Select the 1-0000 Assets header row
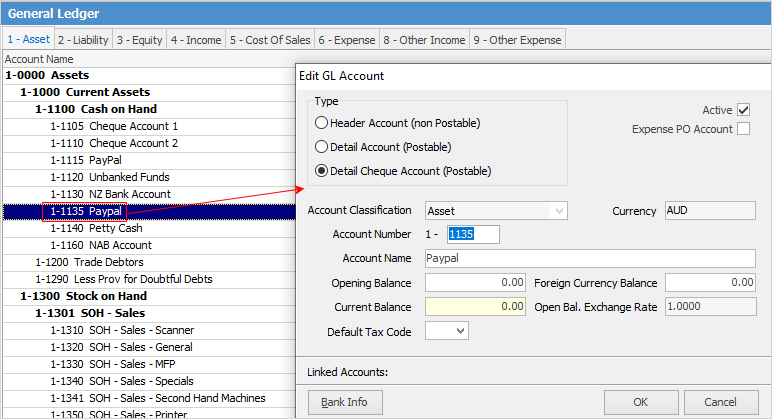772x419 pixels. tap(149, 75)
